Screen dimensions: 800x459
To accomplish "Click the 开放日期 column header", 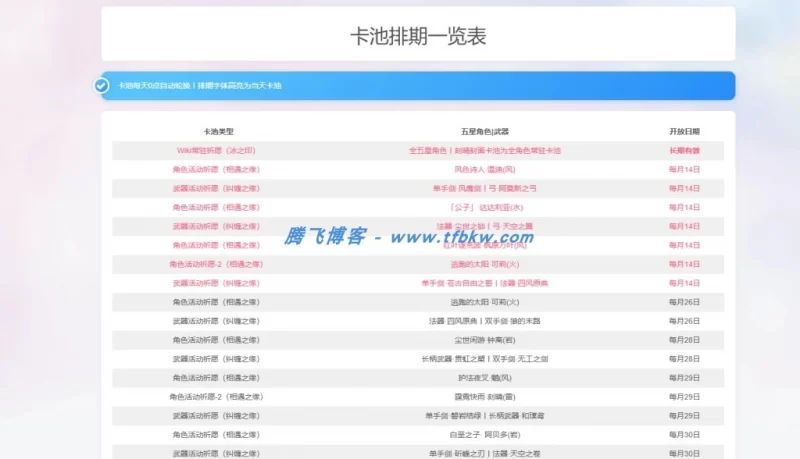I will tap(684, 132).
